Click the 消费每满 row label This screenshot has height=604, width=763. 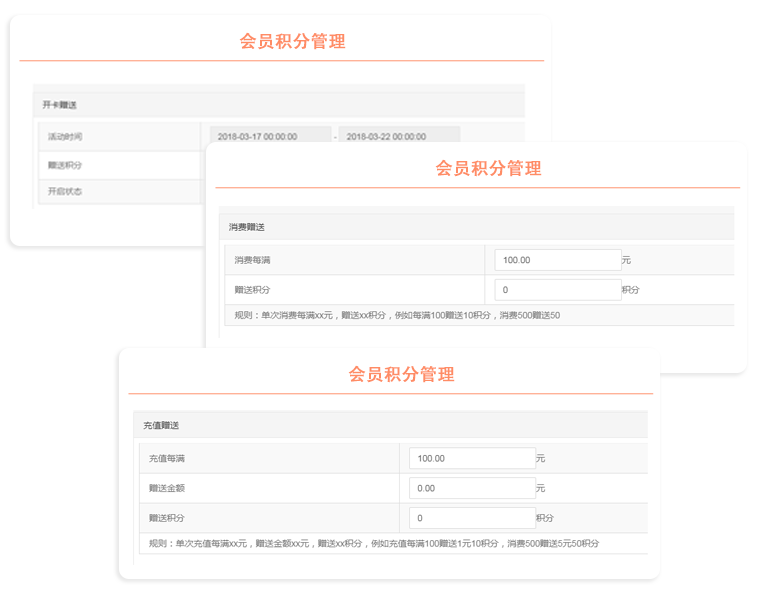pos(253,260)
